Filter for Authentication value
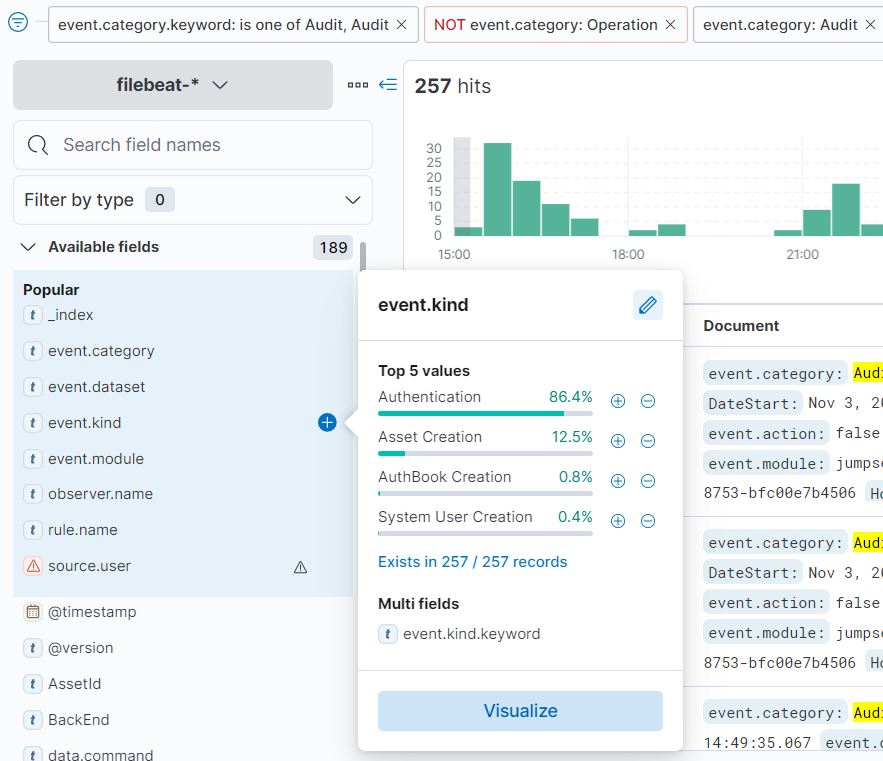Image resolution: width=883 pixels, height=761 pixels. 618,401
